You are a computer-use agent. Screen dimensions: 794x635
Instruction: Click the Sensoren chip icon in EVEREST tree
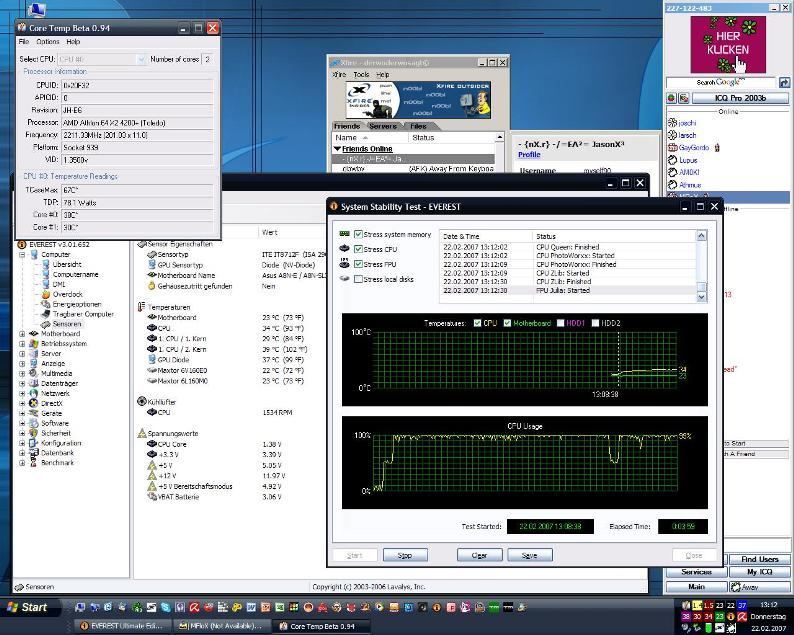pos(46,324)
